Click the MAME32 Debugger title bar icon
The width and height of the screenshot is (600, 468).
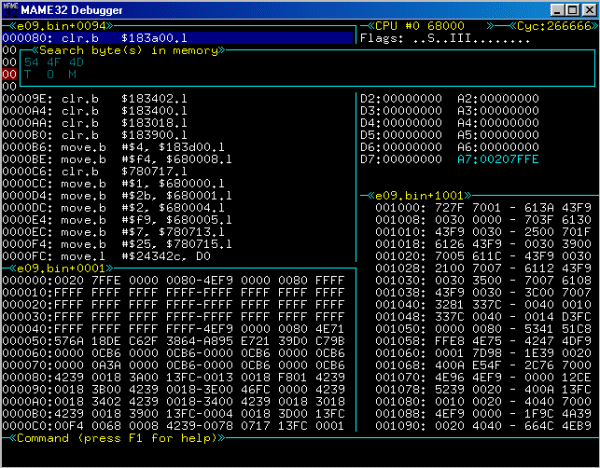tap(12, 11)
